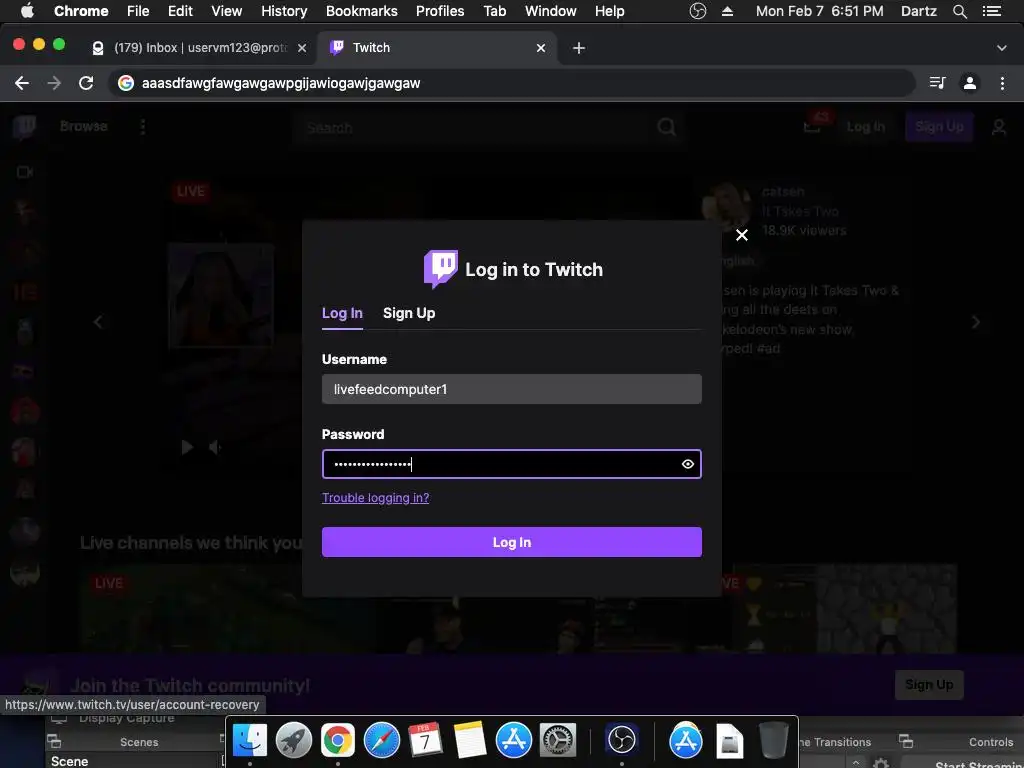This screenshot has height=768, width=1024.
Task: Play the featured stream video
Action: [x=187, y=447]
